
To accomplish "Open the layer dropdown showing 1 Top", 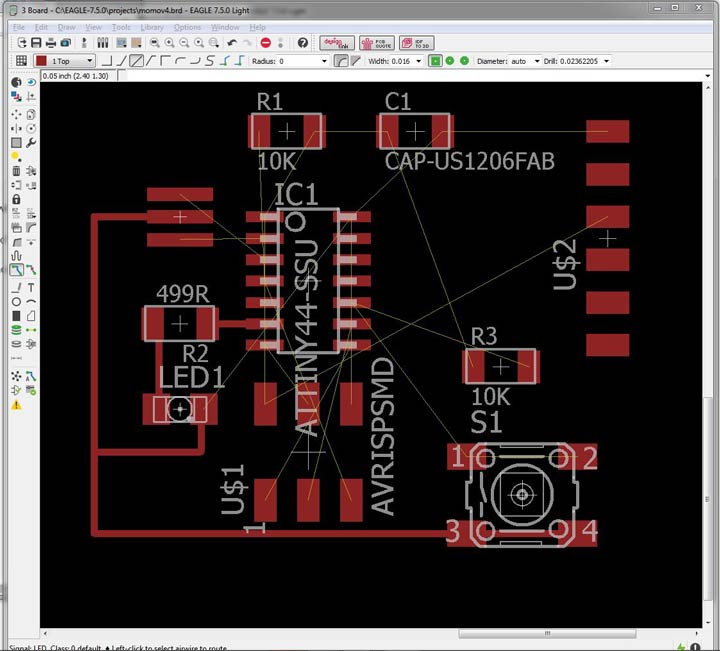I will (x=64, y=61).
